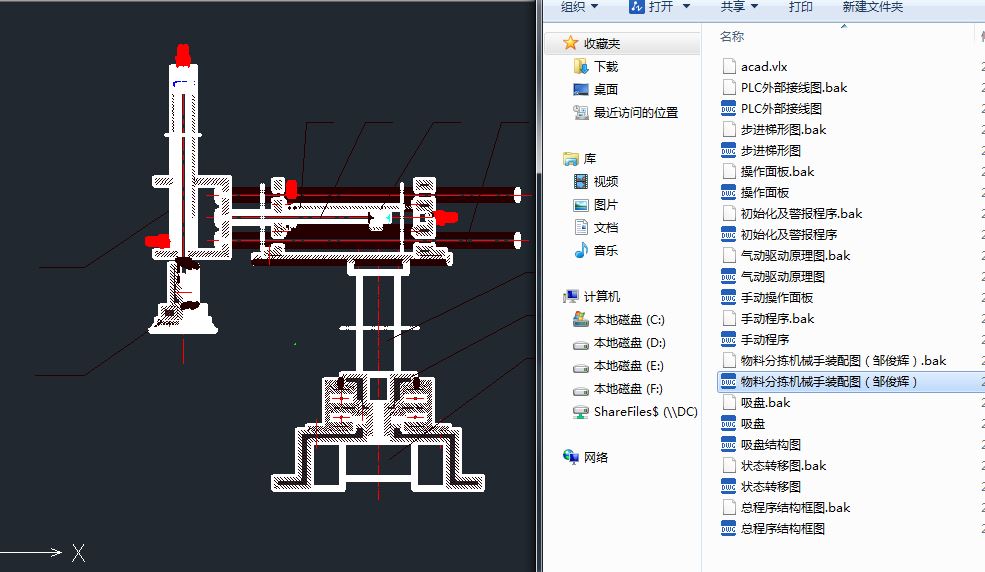Screen dimensions: 985x572
Task: Click 新建文件夹 to create a folder
Action: click(x=872, y=7)
